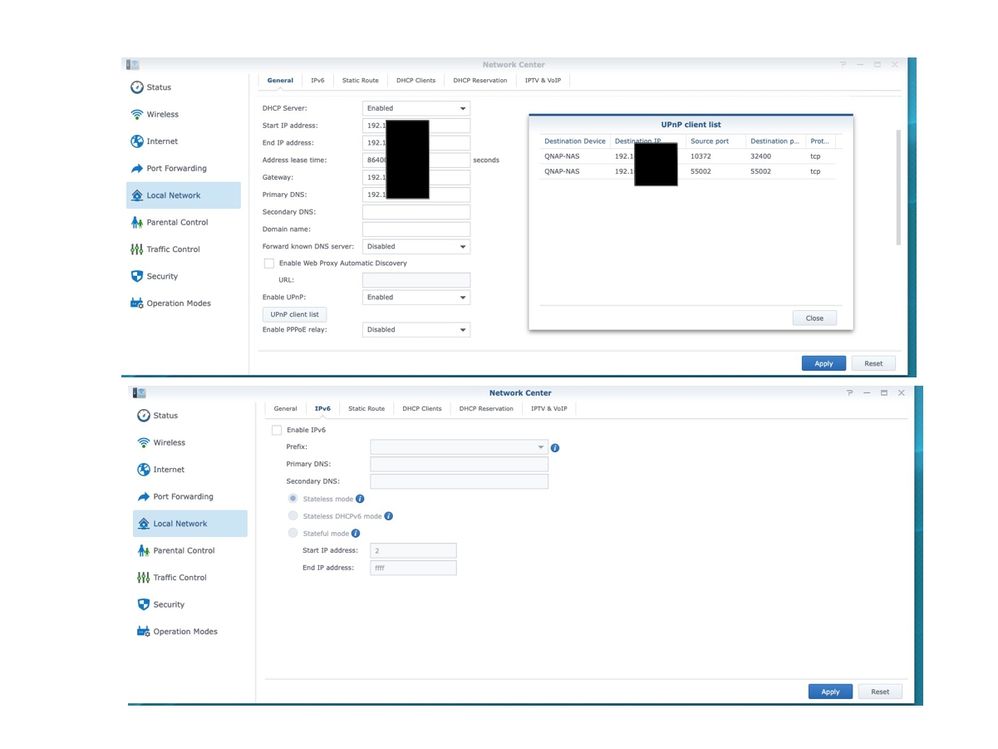Click Apply in the IPv6 settings
Viewport: 998px width, 749px height.
coord(830,691)
